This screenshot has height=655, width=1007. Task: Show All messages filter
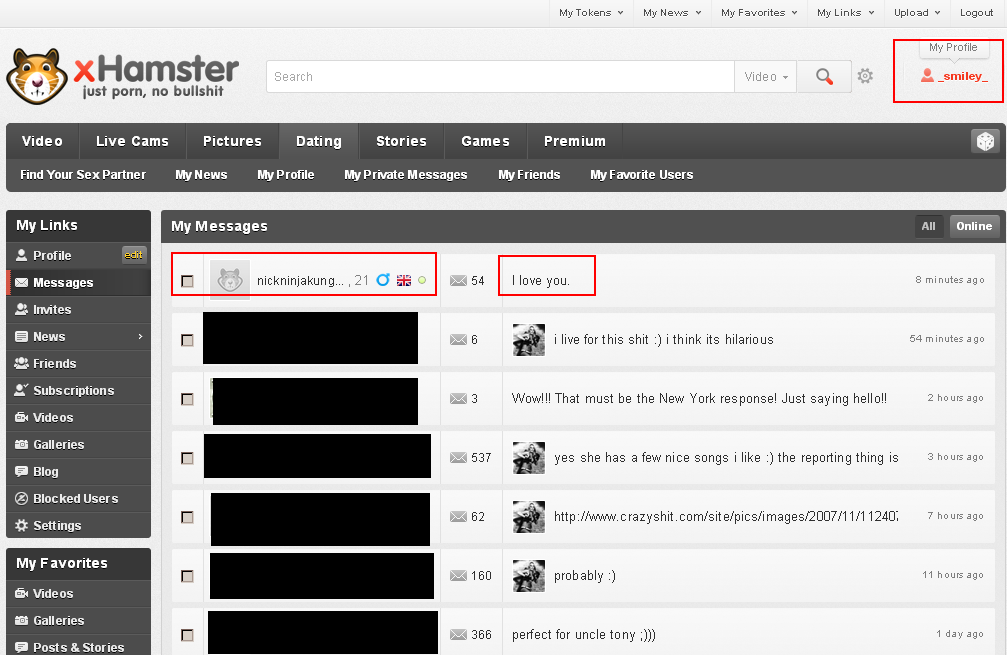[x=929, y=226]
